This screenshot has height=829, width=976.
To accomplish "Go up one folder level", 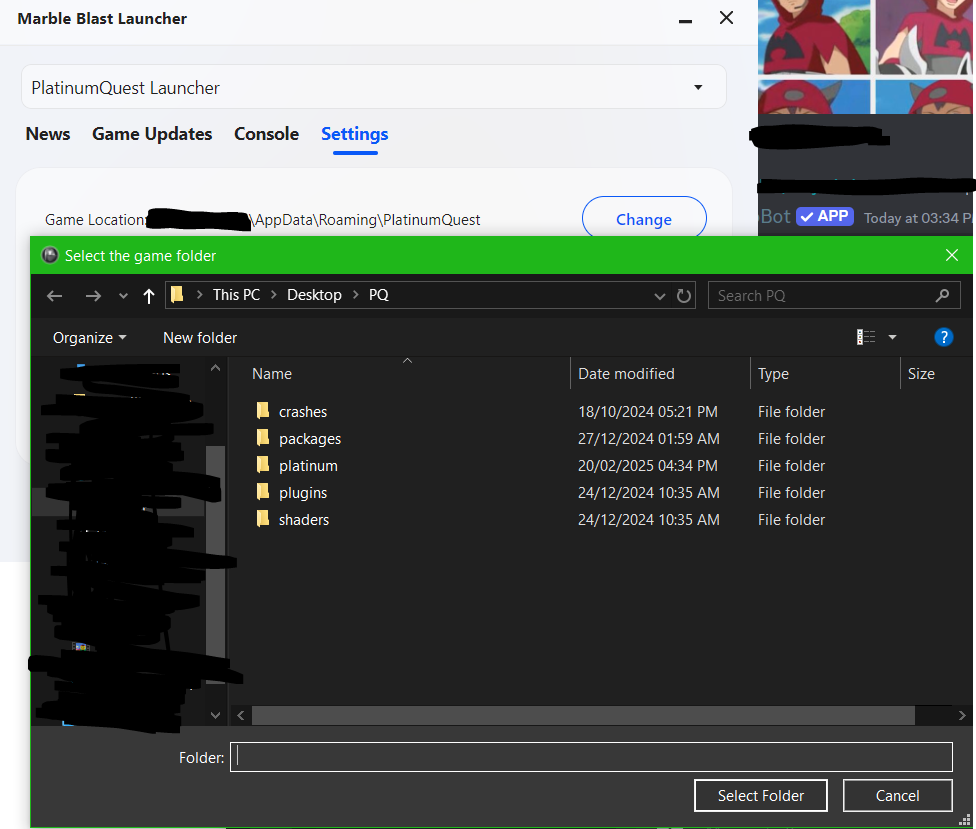I will click(149, 296).
